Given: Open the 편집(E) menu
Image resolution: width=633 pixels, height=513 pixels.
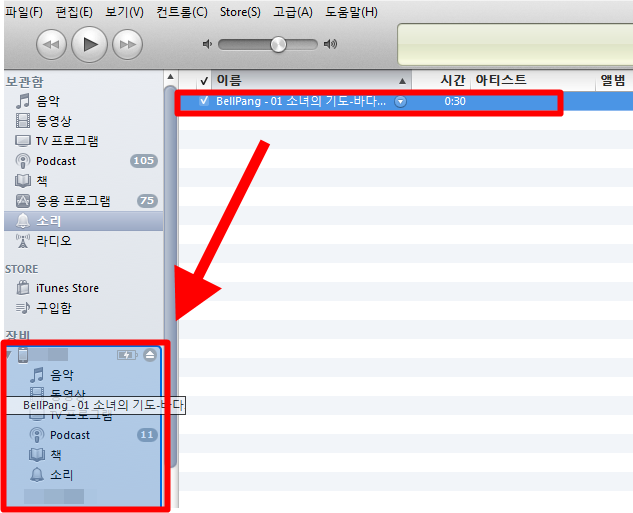Looking at the screenshot, I should 74,12.
